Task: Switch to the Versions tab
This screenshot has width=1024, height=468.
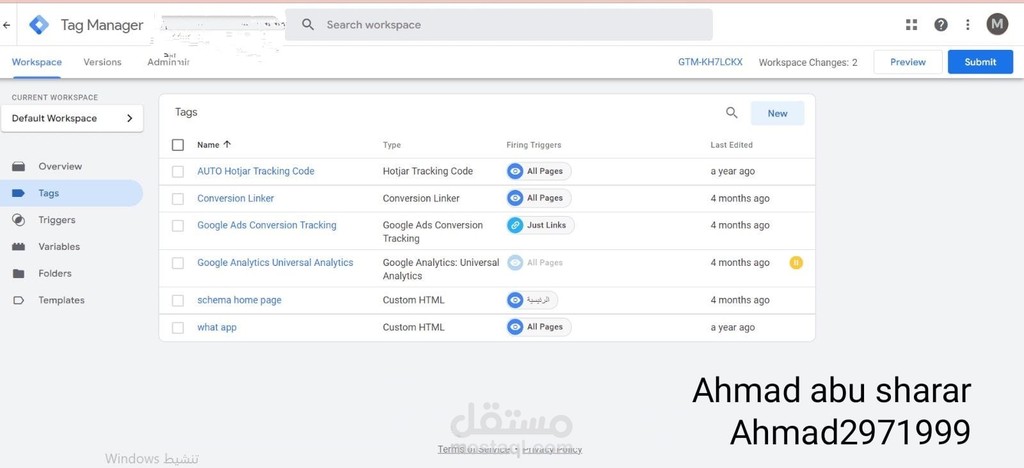Action: pos(103,62)
